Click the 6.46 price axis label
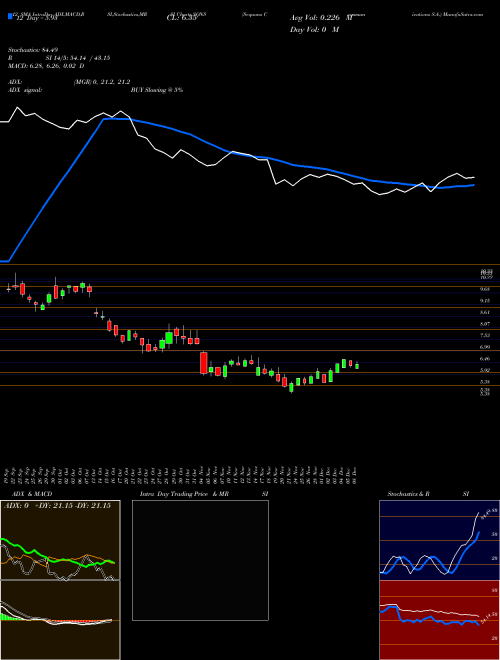Viewport: 500px width, 660px height. tap(485, 359)
